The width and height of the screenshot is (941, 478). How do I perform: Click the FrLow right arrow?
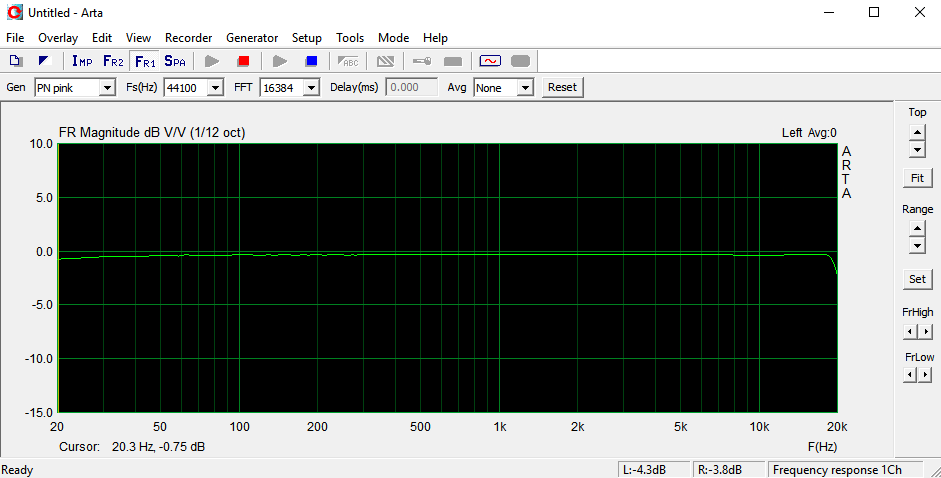coord(925,375)
